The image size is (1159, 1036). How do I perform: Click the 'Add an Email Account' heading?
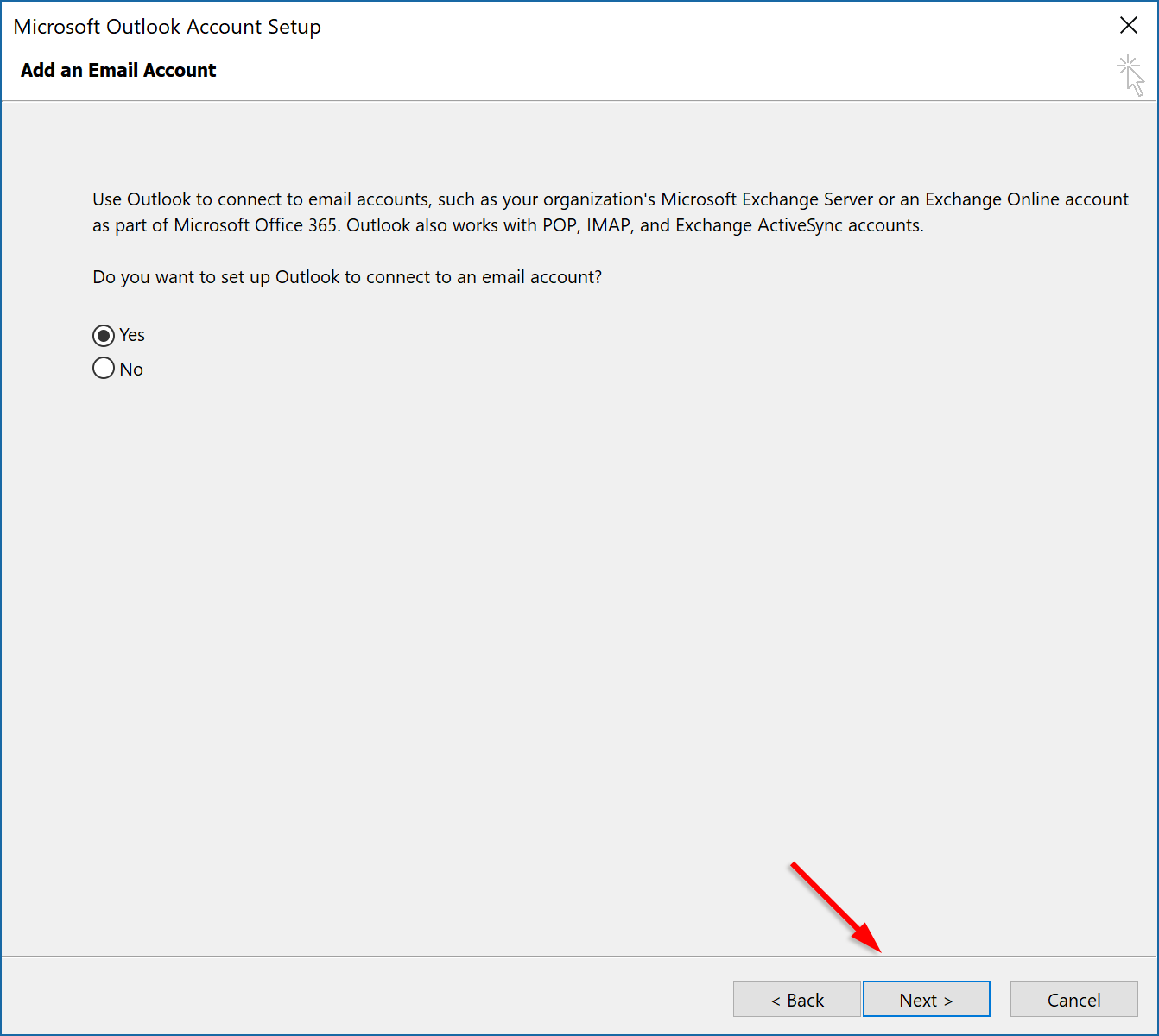[118, 71]
